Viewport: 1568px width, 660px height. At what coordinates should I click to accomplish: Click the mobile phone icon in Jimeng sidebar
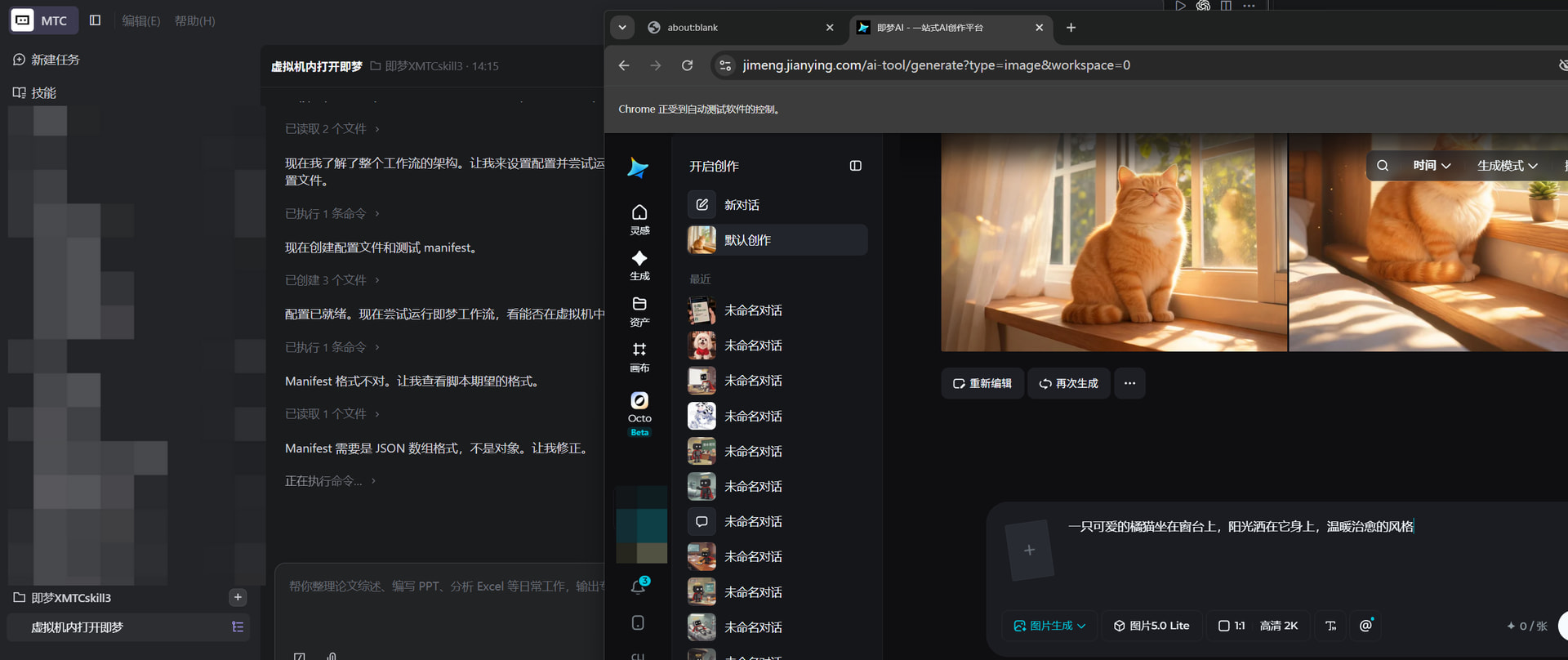tap(638, 622)
